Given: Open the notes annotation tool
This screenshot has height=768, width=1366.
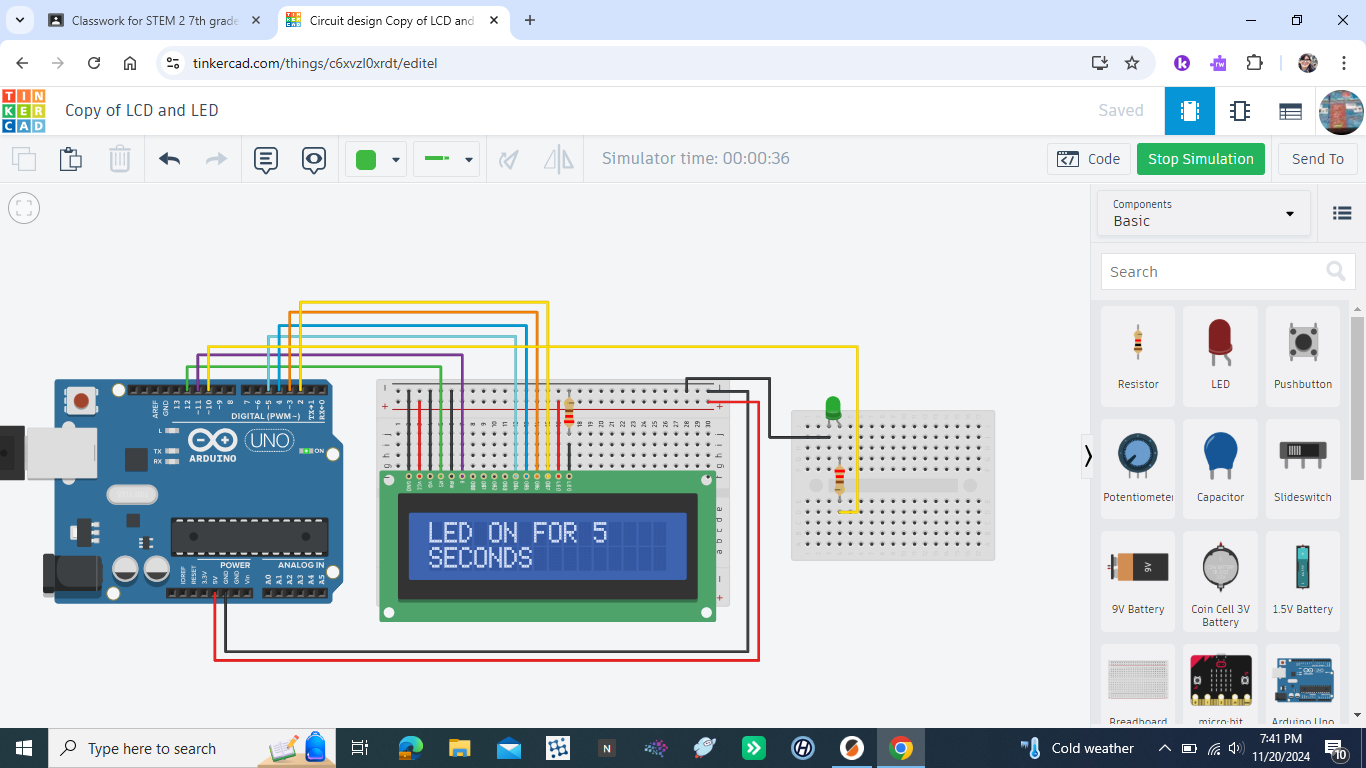Looking at the screenshot, I should [265, 159].
